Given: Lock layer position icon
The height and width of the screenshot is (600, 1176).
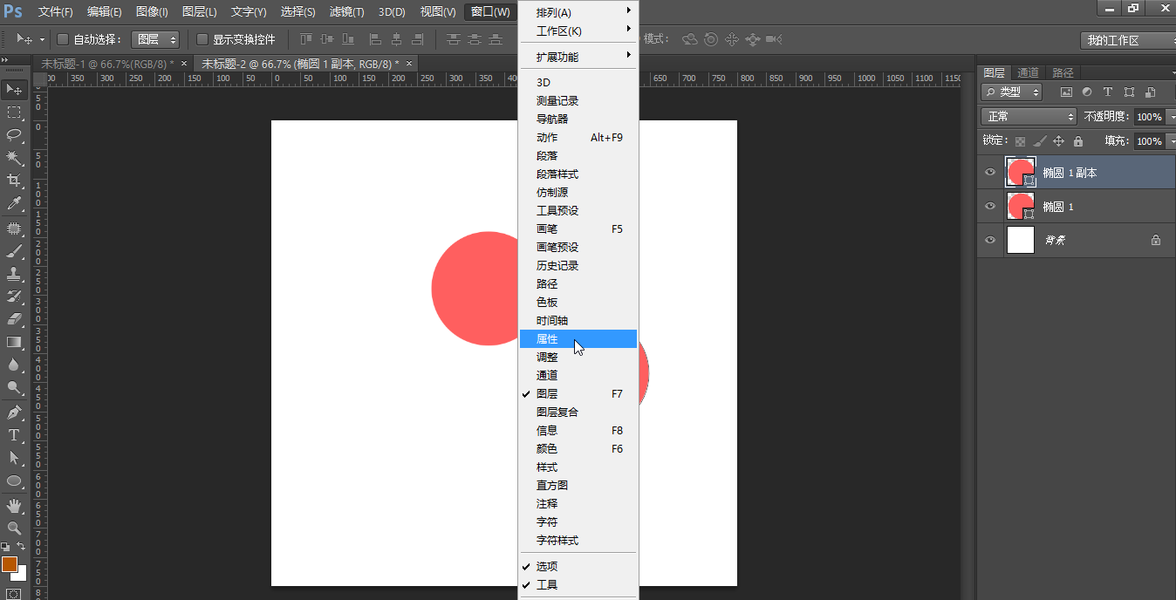Looking at the screenshot, I should tap(1059, 141).
